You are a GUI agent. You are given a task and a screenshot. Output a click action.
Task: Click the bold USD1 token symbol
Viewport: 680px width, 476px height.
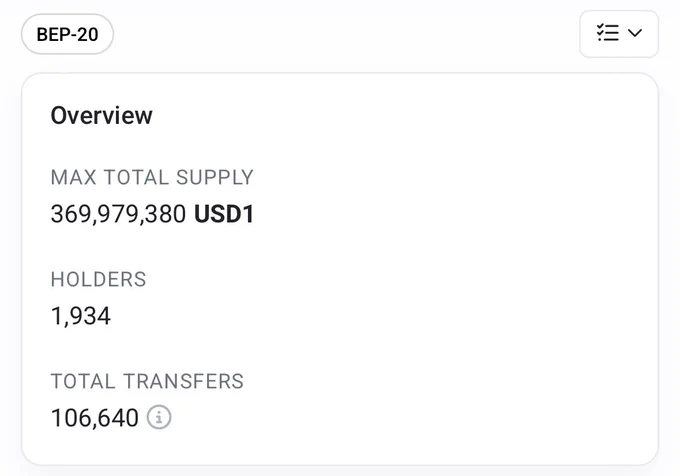point(224,214)
